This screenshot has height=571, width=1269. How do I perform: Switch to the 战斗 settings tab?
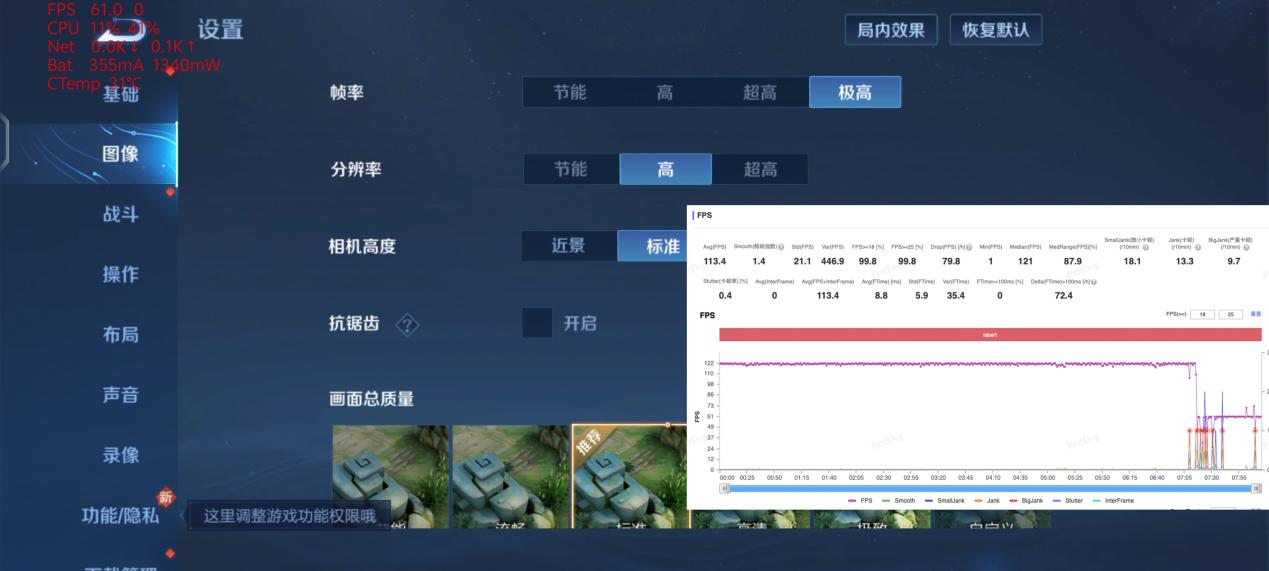coord(120,214)
